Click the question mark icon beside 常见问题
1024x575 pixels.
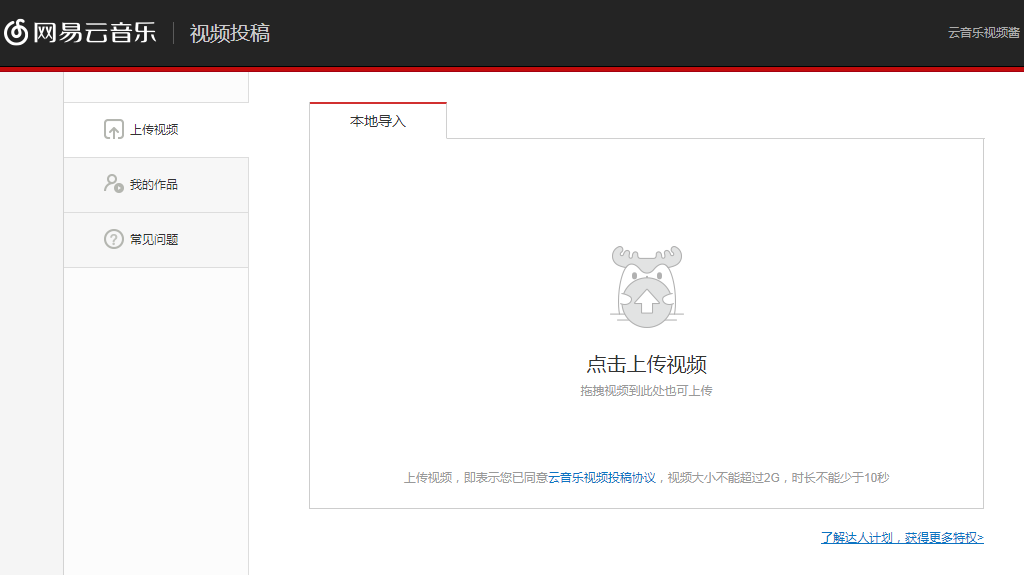114,240
